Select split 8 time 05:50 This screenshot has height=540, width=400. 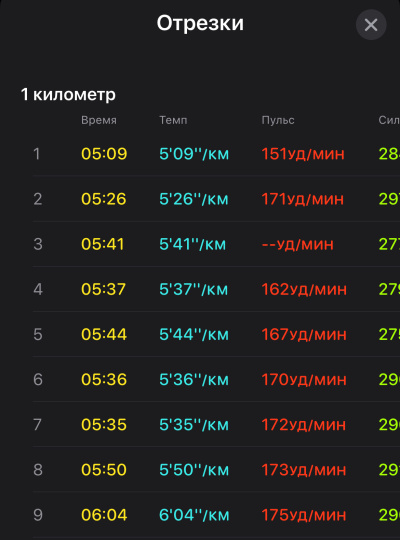click(x=104, y=470)
